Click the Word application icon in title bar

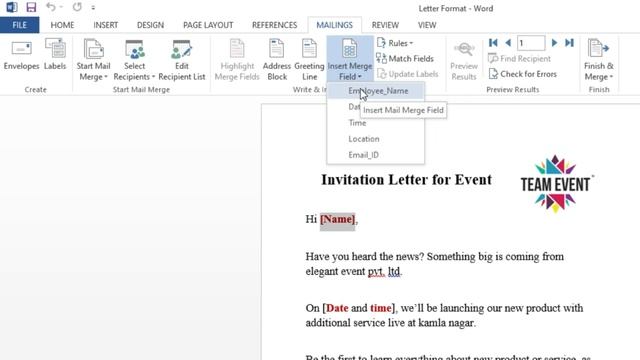[11, 7]
